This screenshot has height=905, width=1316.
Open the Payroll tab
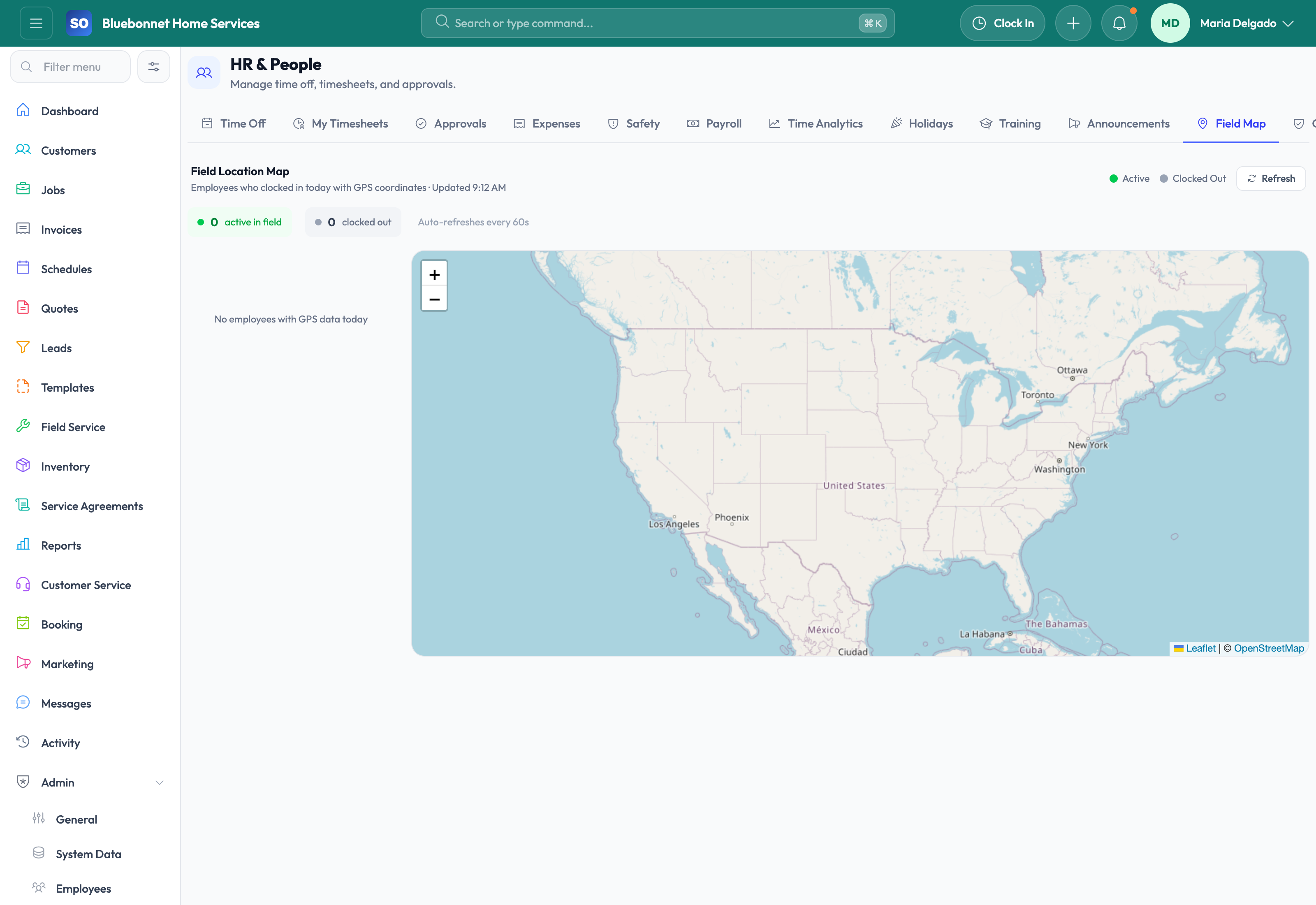pos(714,124)
